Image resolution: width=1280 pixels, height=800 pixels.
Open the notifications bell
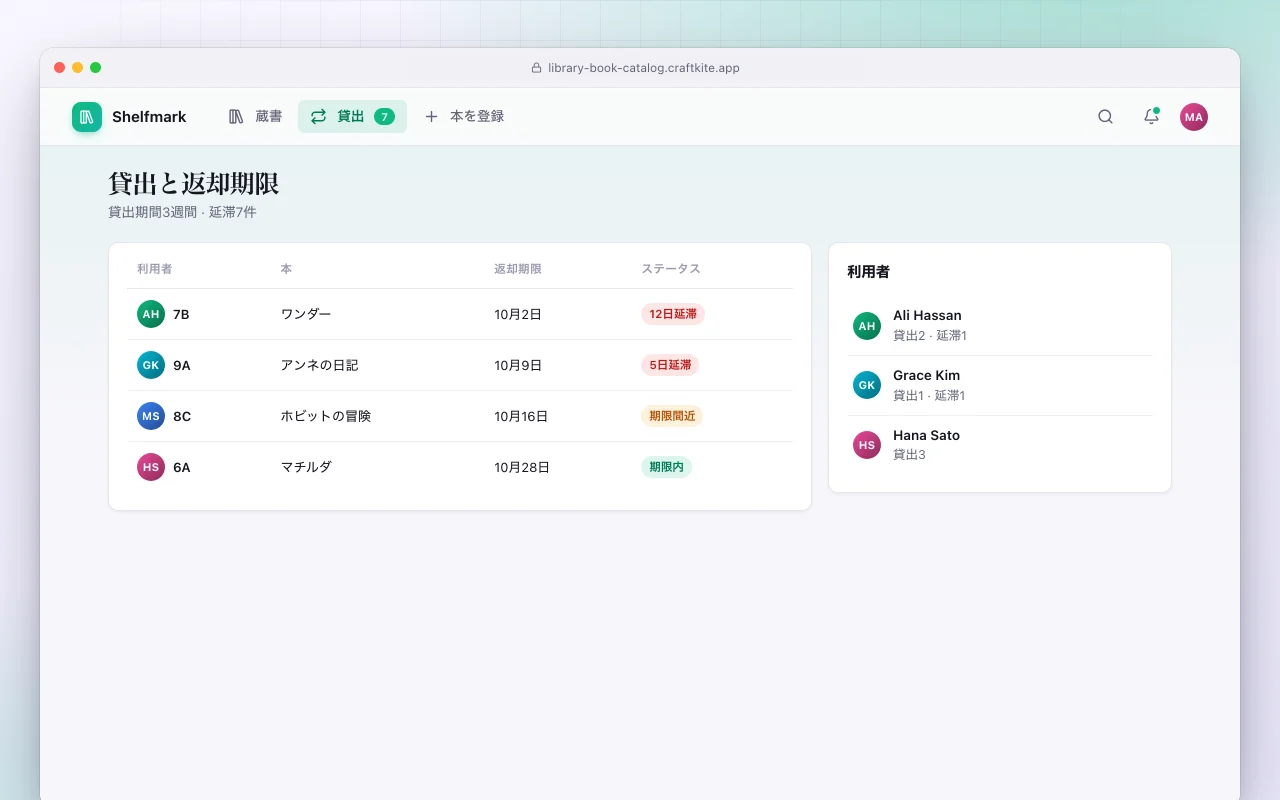[1151, 117]
